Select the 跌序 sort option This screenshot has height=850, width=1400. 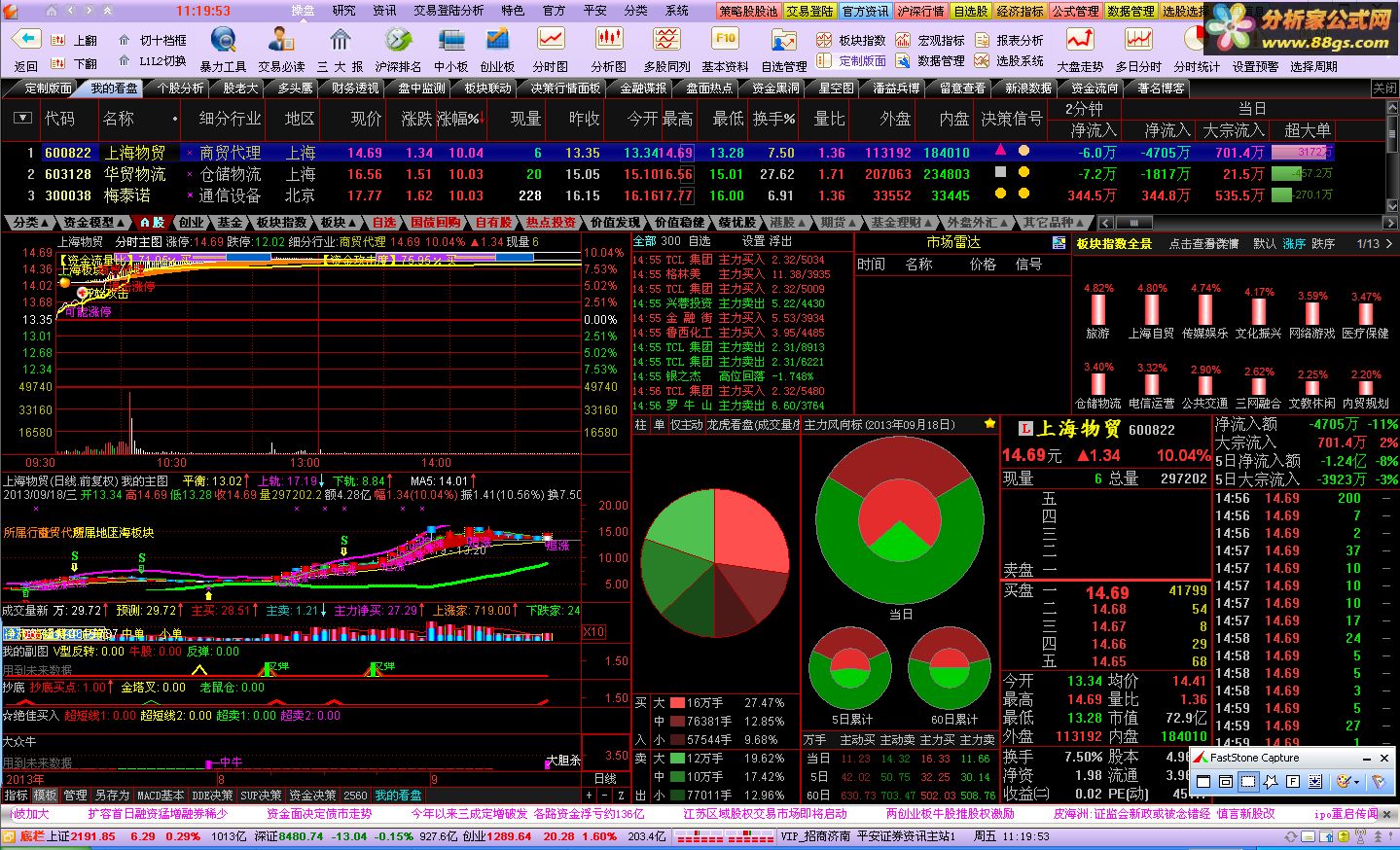point(1323,243)
